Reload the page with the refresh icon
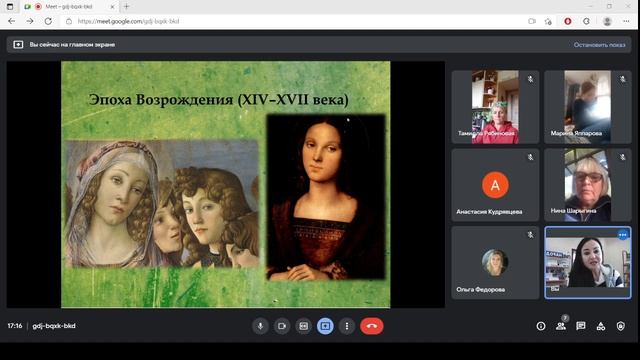This screenshot has height=360, width=640. [x=48, y=21]
